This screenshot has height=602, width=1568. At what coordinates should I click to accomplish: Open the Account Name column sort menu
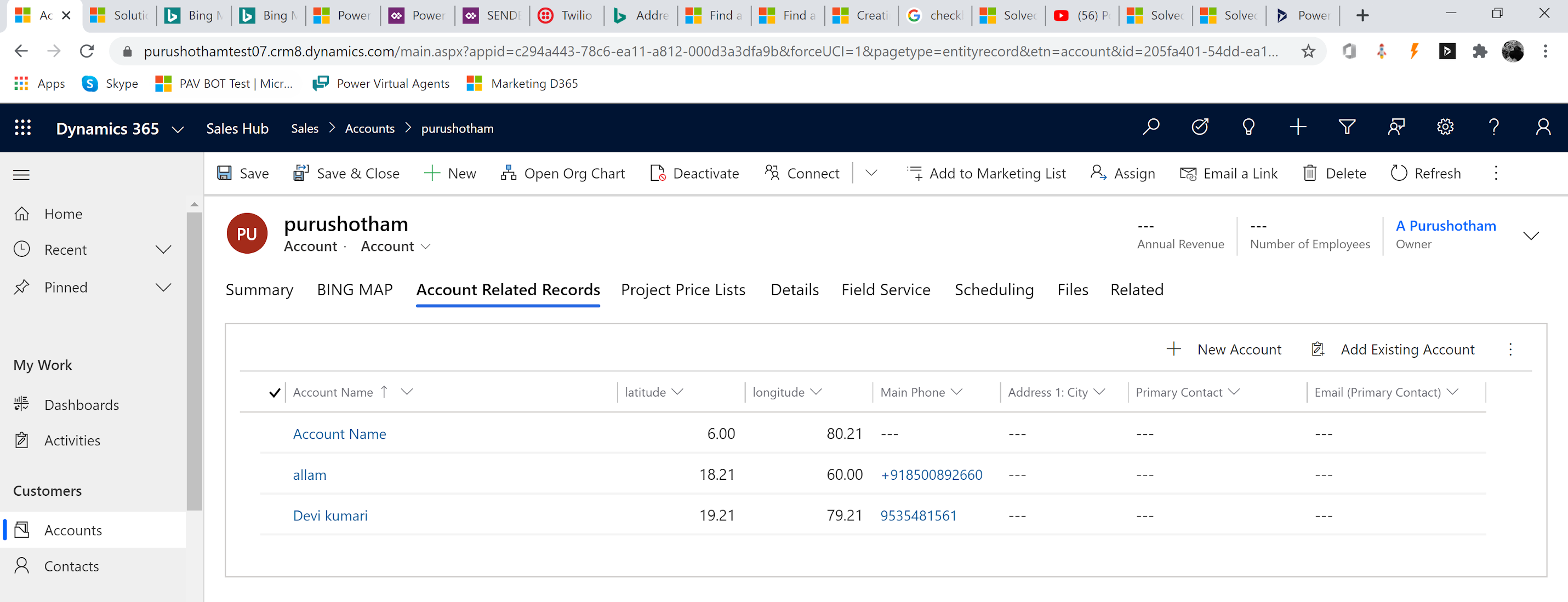[407, 392]
